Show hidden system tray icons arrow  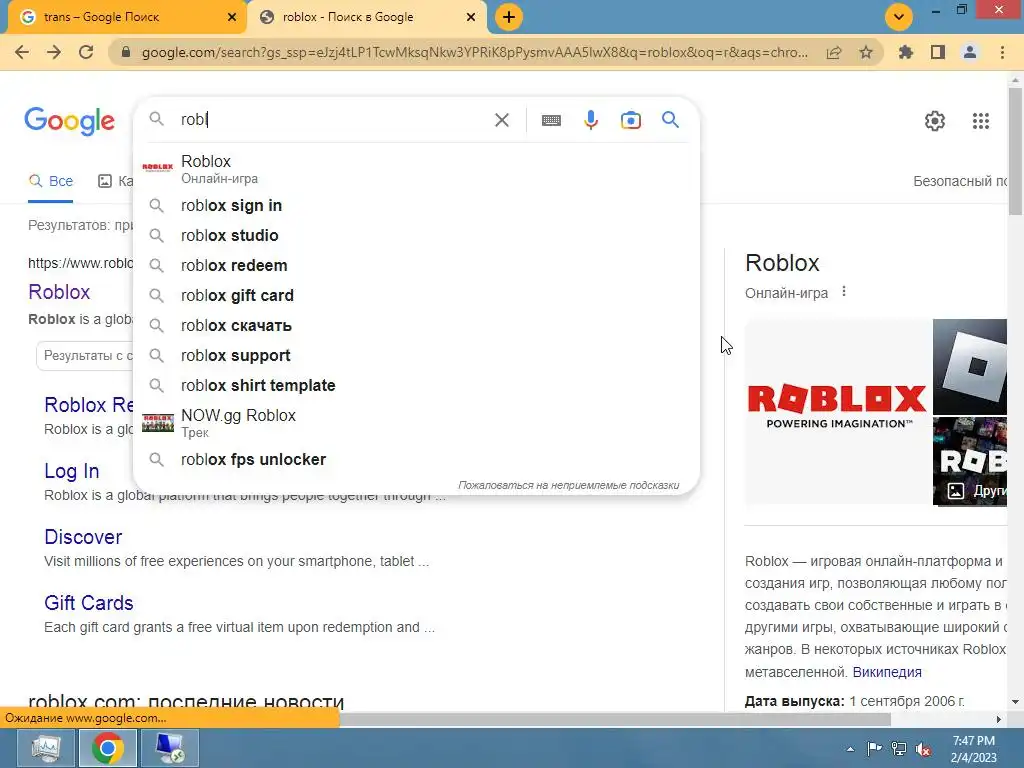pyautogui.click(x=850, y=749)
